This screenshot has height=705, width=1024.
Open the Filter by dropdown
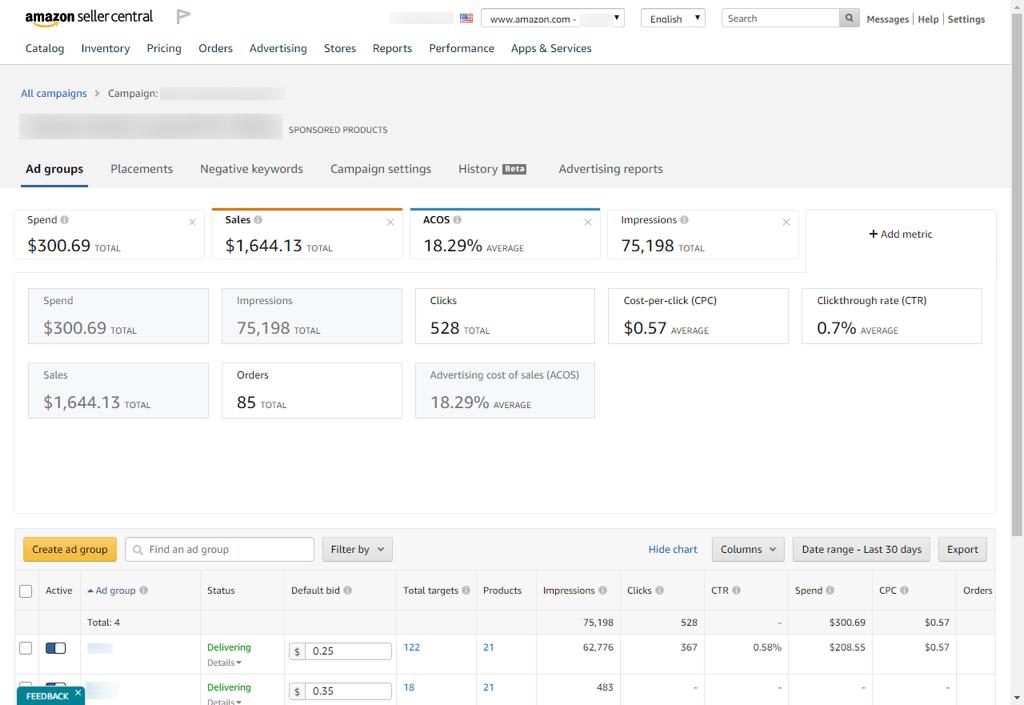[357, 550]
